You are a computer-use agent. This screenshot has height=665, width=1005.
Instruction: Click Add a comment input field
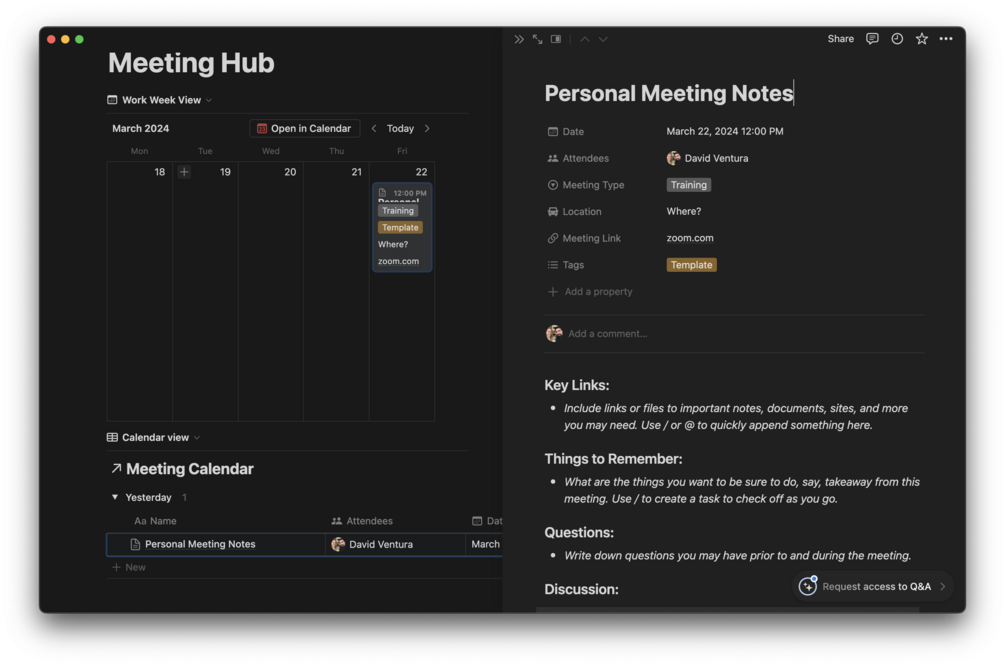pyautogui.click(x=610, y=333)
